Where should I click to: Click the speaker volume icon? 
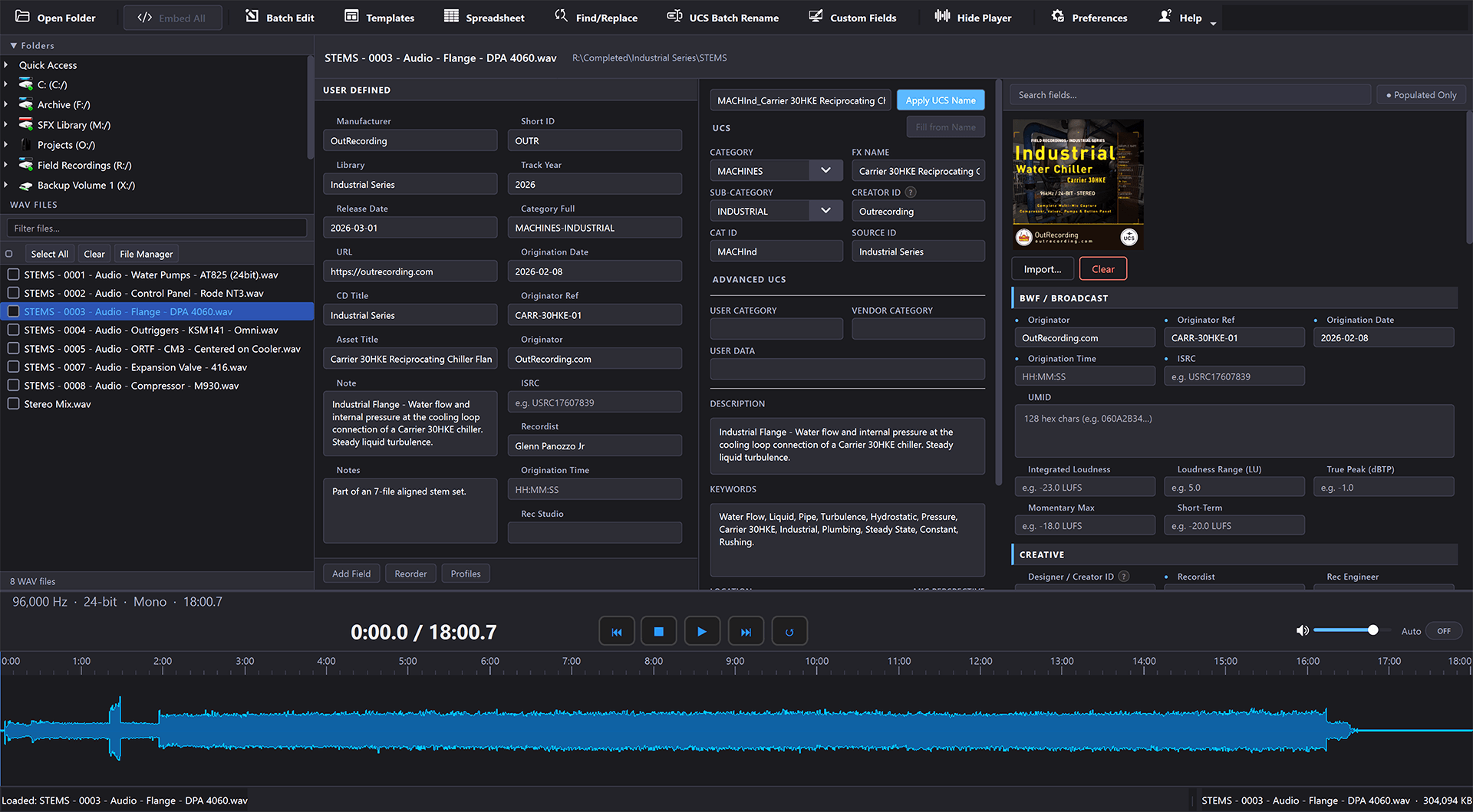click(x=1302, y=630)
